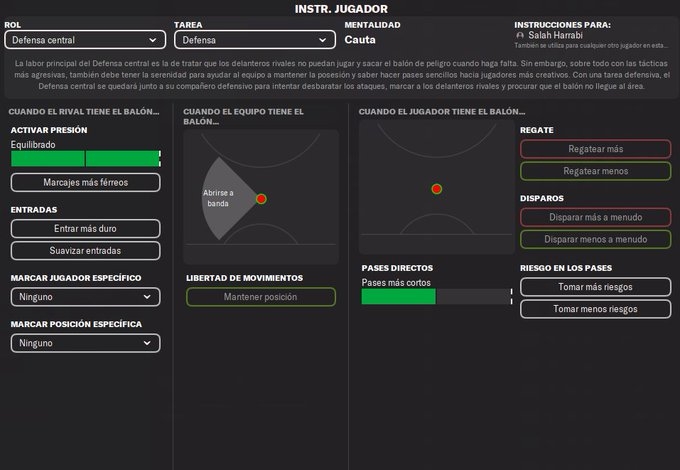680x470 pixels.
Task: Click player dot on player-possession pitch
Action: [436, 188]
